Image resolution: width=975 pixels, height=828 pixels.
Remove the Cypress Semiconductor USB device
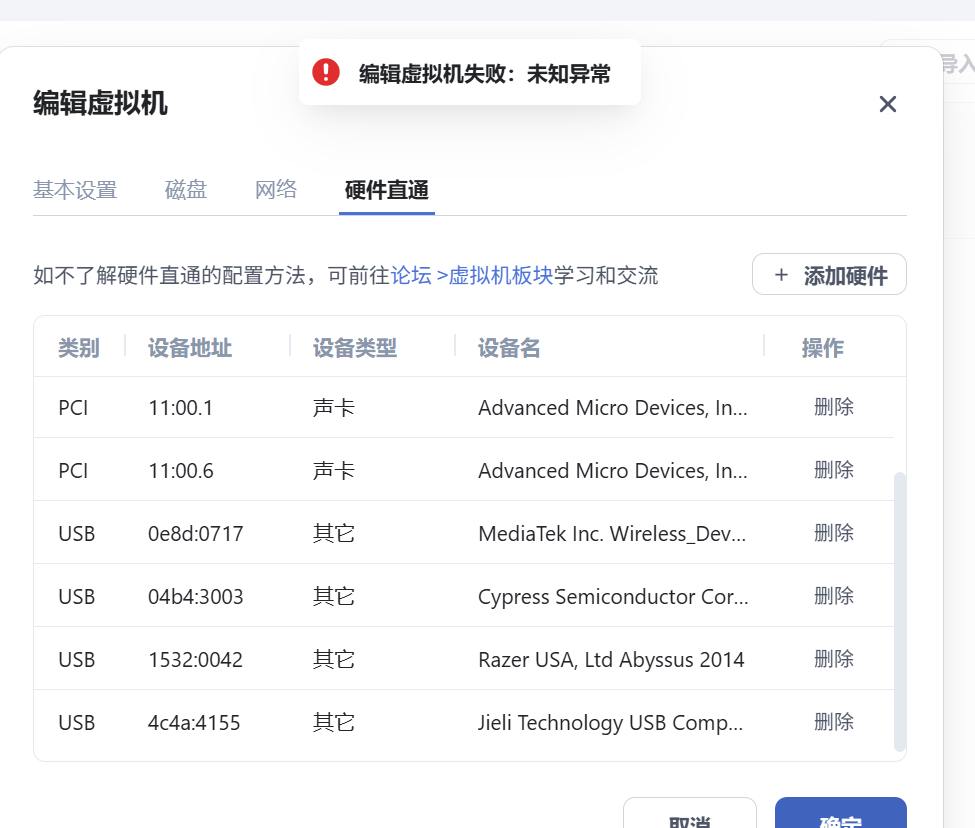click(x=833, y=596)
